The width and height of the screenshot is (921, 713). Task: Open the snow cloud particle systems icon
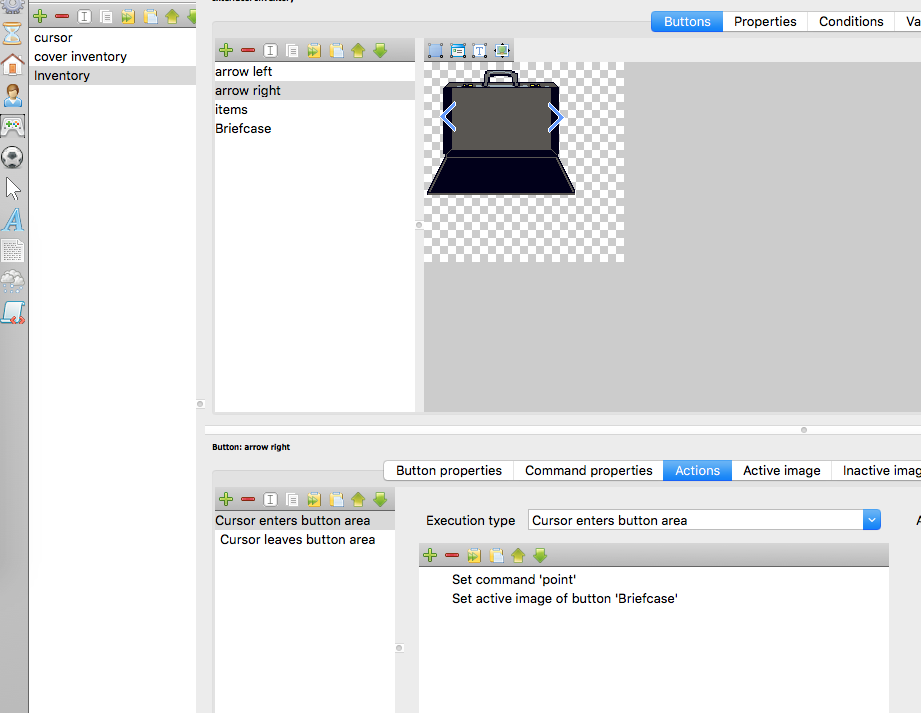click(x=12, y=281)
